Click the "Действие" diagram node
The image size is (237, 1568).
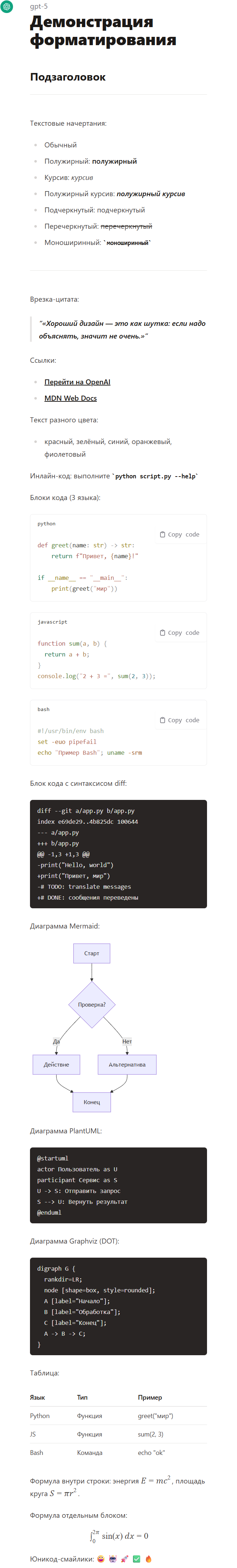(x=56, y=1065)
